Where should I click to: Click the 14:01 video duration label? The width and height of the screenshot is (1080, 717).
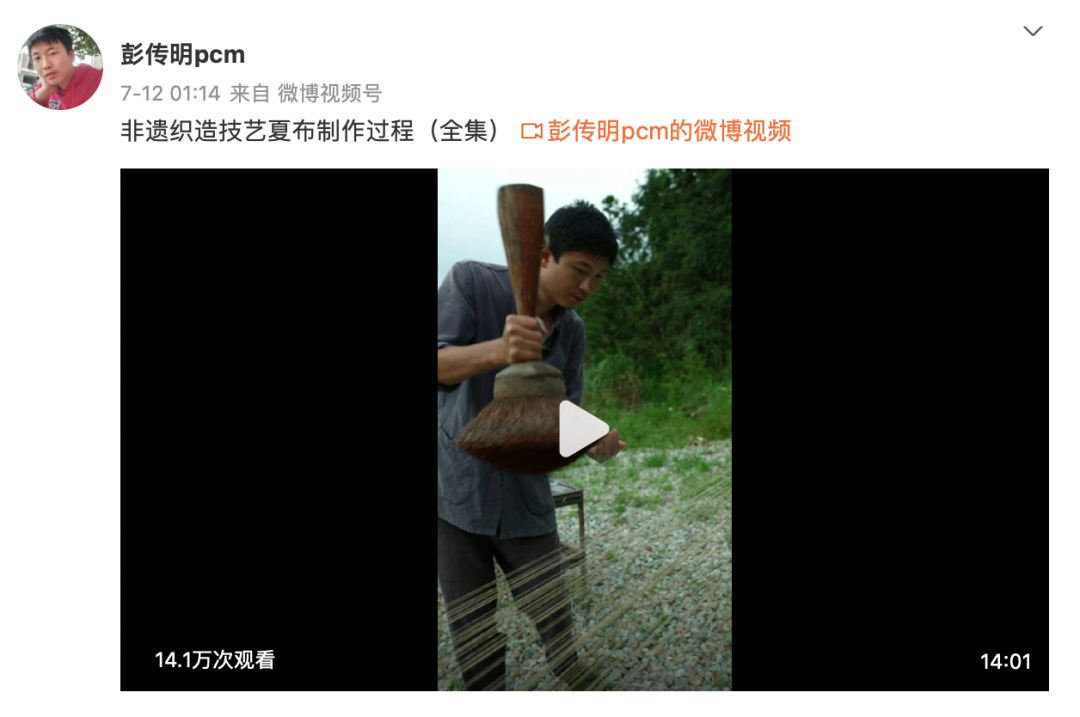tap(1005, 662)
